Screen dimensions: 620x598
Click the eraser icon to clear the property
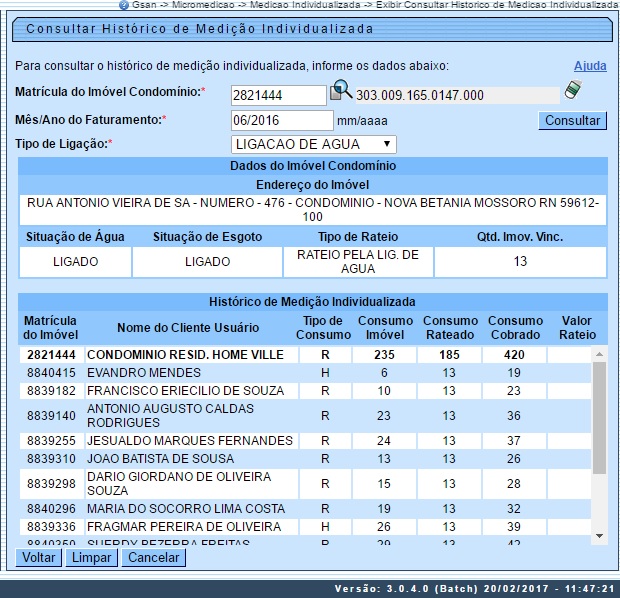(x=573, y=90)
